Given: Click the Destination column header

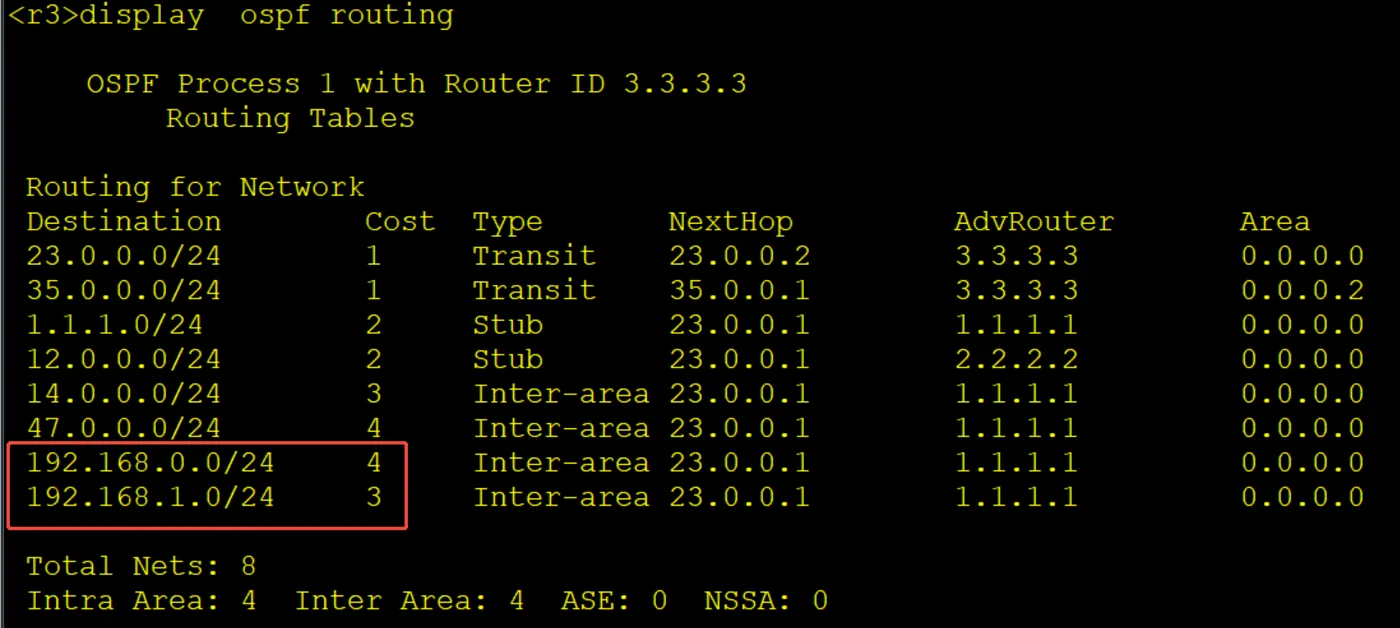Looking at the screenshot, I should point(123,221).
